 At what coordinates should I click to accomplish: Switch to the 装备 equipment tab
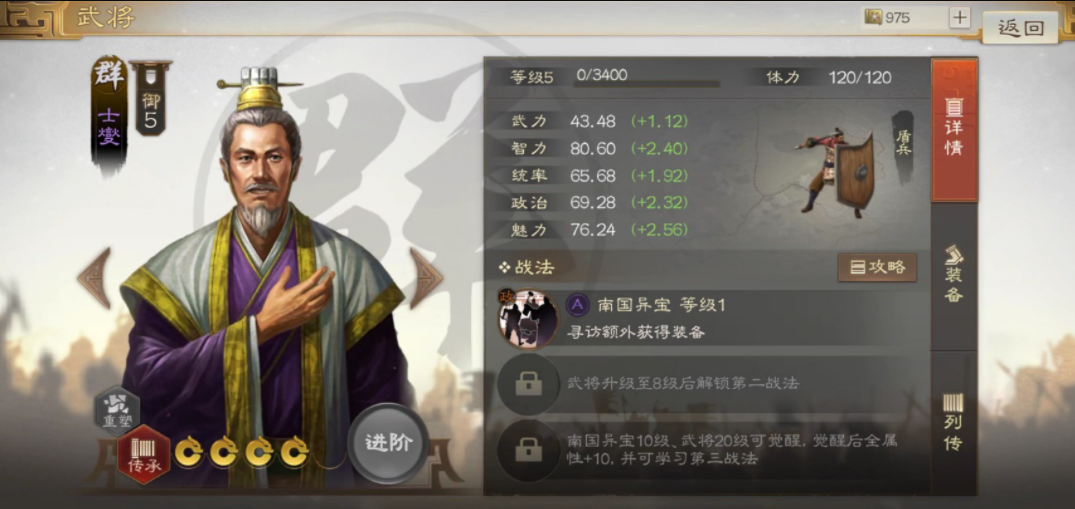(x=954, y=275)
